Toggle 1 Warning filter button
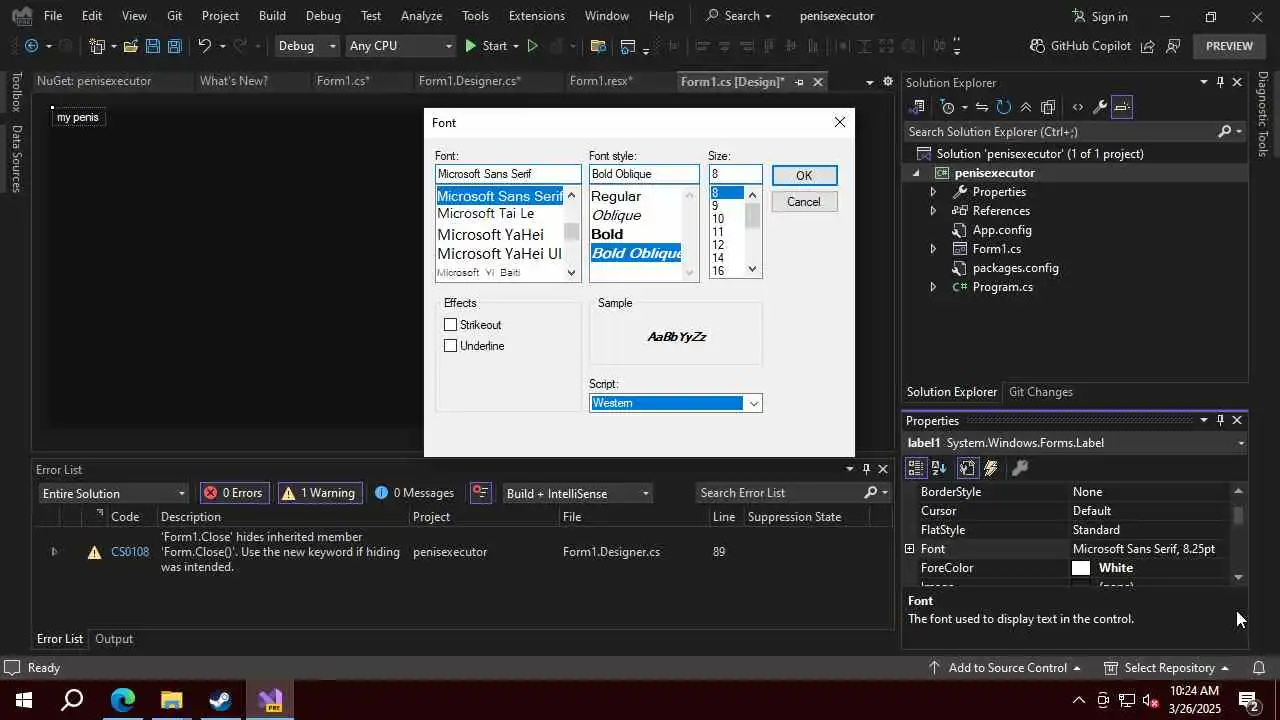This screenshot has height=720, width=1280. (318, 492)
